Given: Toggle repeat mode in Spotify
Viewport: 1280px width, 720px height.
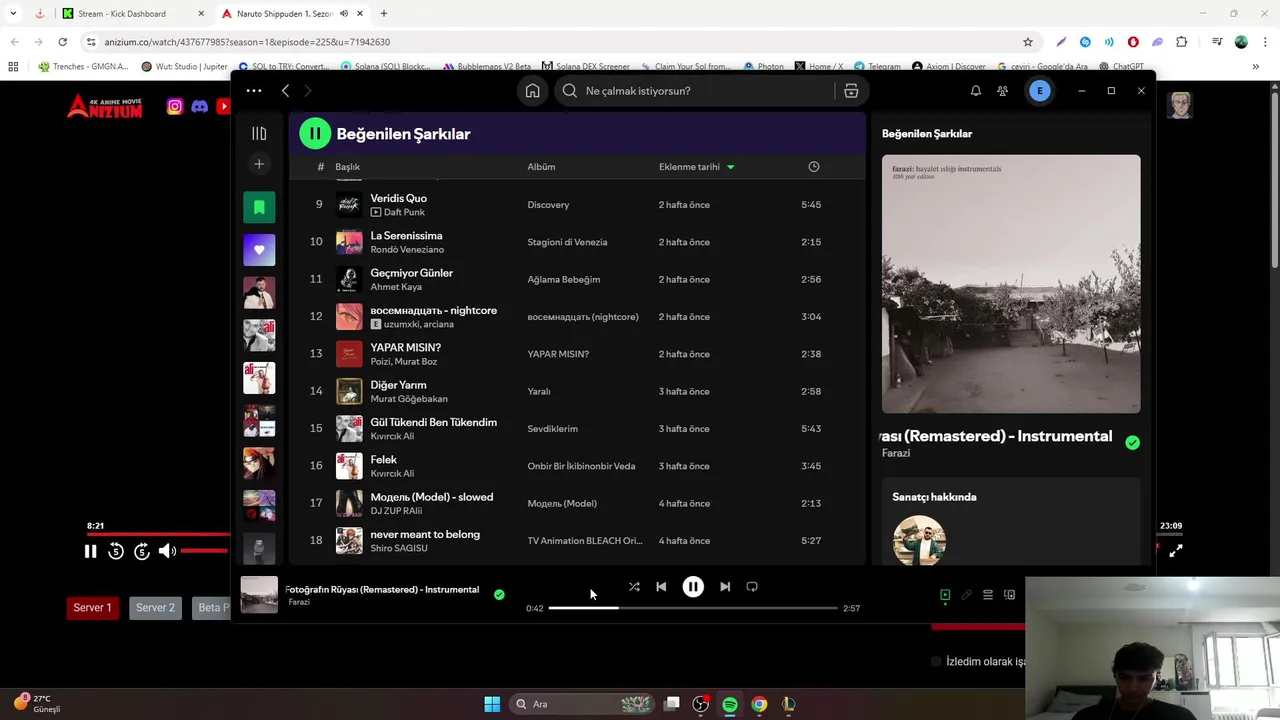Looking at the screenshot, I should 752,587.
